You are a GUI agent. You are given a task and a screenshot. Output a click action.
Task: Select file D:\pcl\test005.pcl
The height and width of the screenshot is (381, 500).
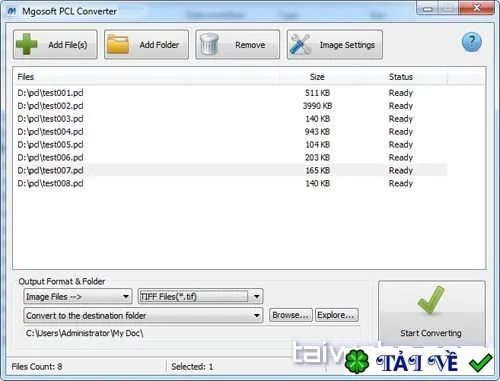50,145
